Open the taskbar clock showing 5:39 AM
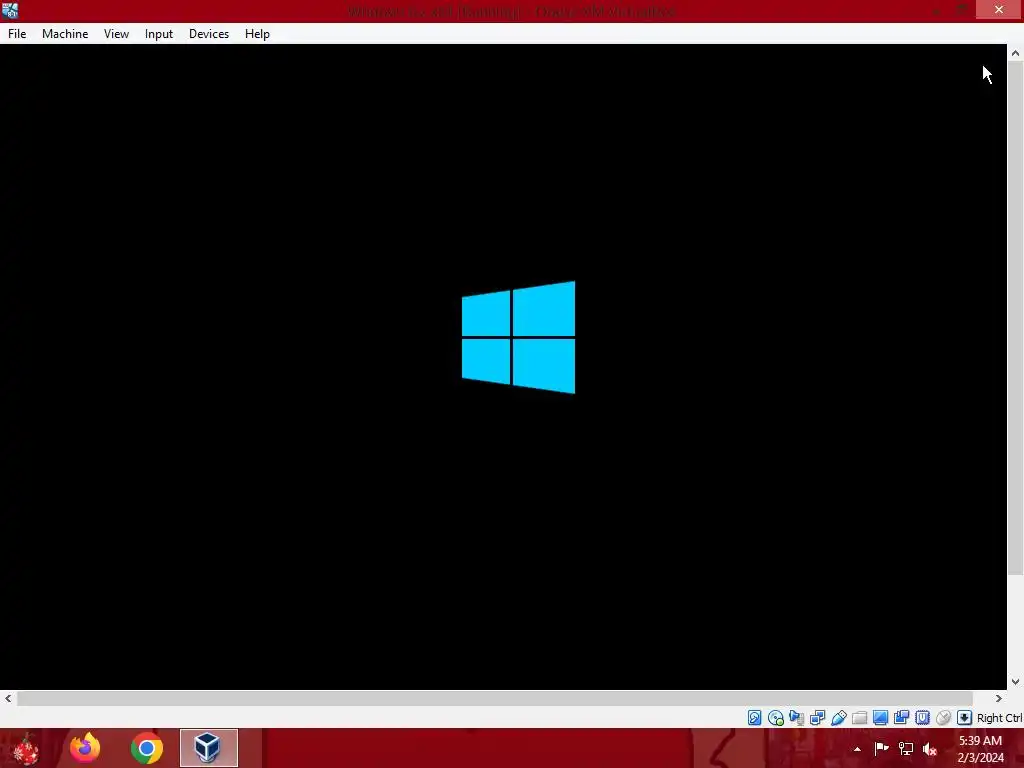Screen dimensions: 1024x768 click(980, 749)
